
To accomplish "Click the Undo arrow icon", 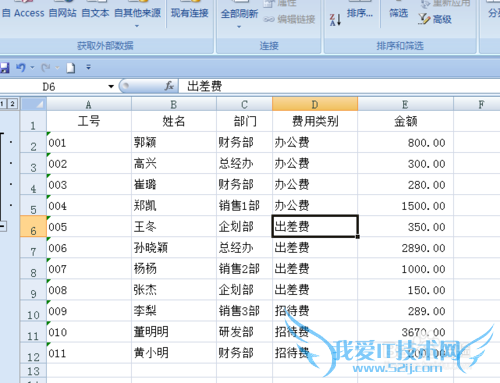I will [21, 68].
